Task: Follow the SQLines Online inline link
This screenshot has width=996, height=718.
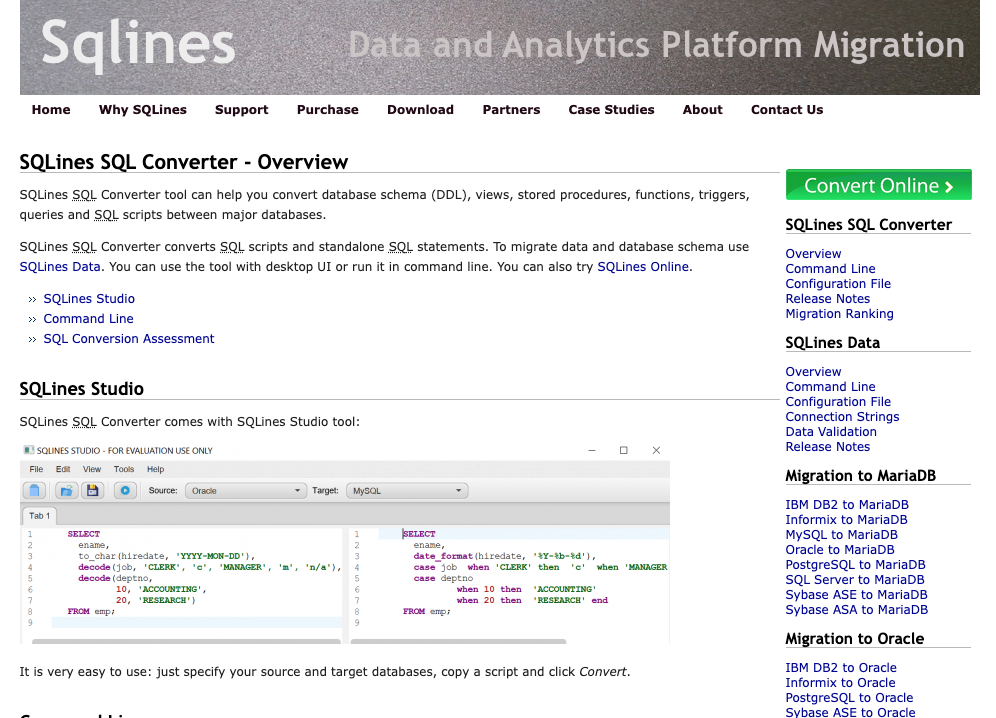Action: point(643,267)
